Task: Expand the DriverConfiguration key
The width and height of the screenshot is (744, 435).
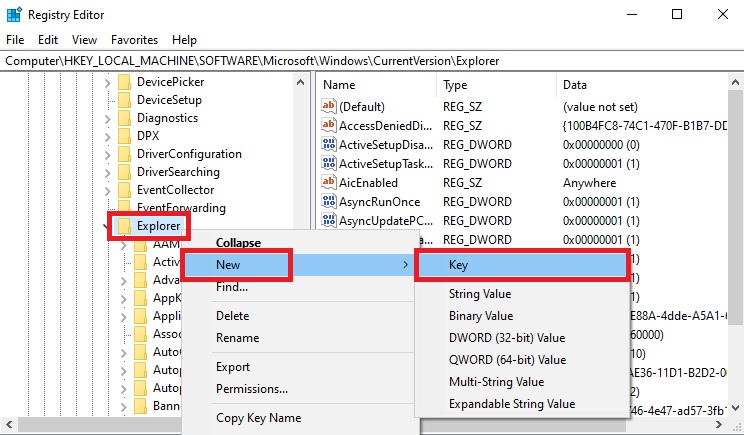Action: (x=108, y=155)
